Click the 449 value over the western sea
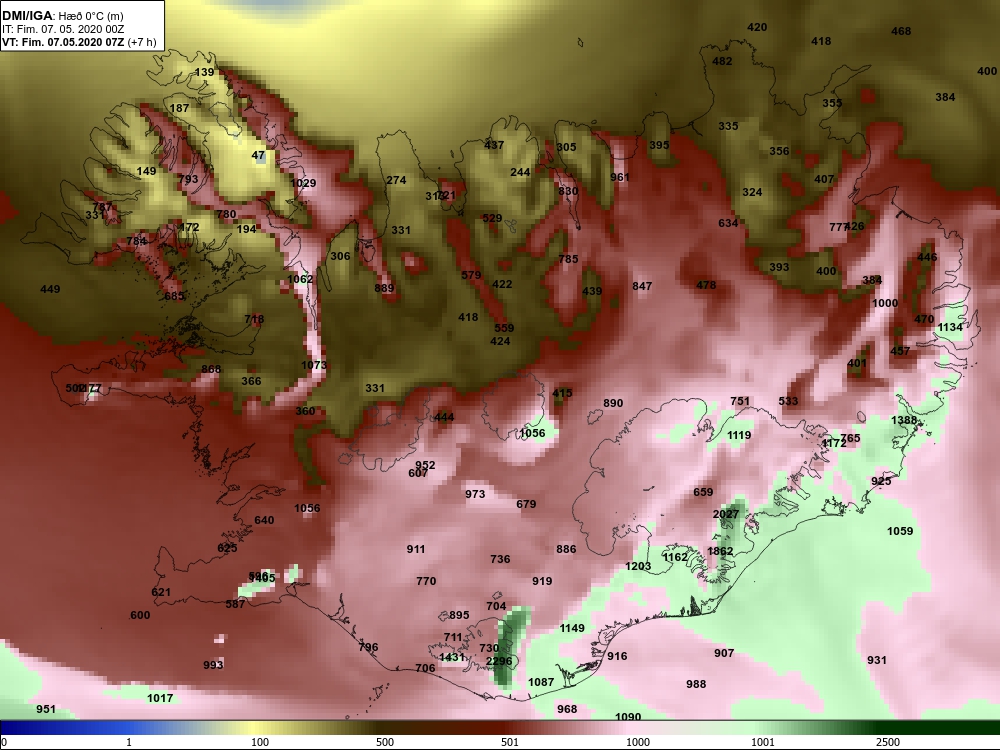Screen dimensions: 1000x750 50,289
